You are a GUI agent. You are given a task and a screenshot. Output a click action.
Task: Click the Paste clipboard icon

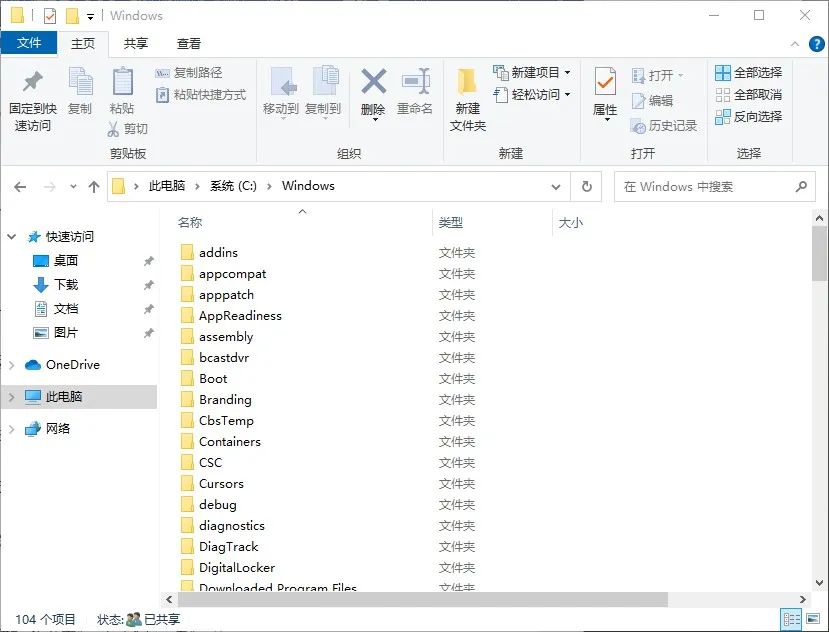122,81
